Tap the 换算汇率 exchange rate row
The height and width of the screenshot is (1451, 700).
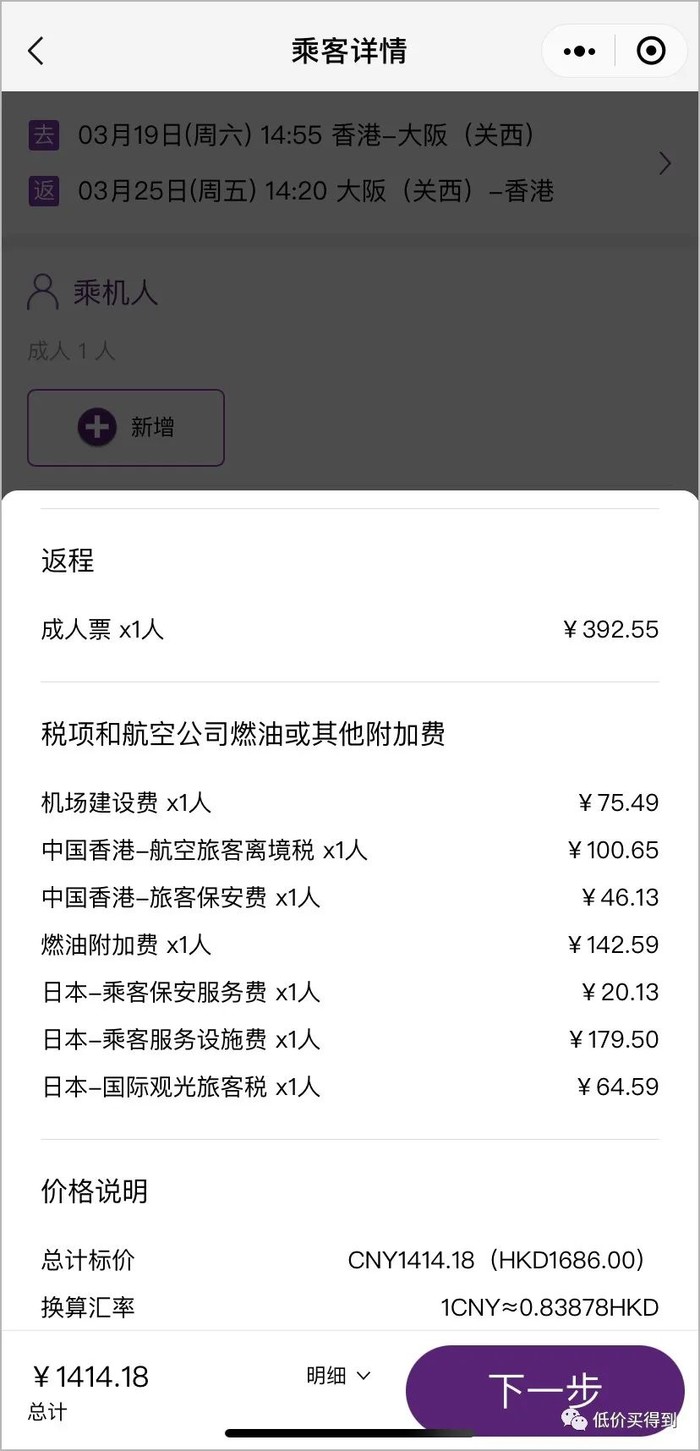click(x=350, y=1307)
